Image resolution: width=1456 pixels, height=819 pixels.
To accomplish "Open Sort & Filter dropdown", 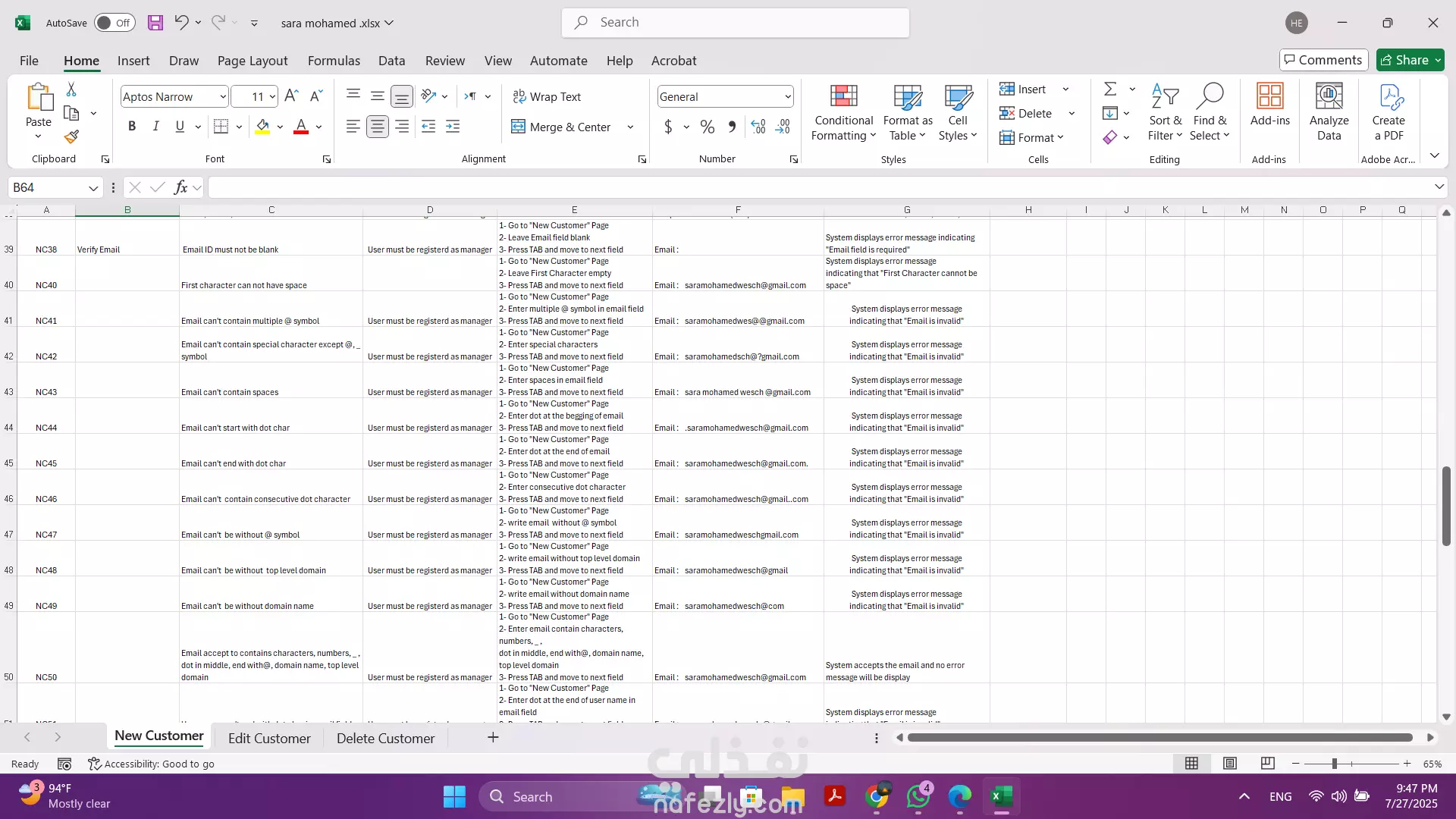I will click(x=1165, y=112).
